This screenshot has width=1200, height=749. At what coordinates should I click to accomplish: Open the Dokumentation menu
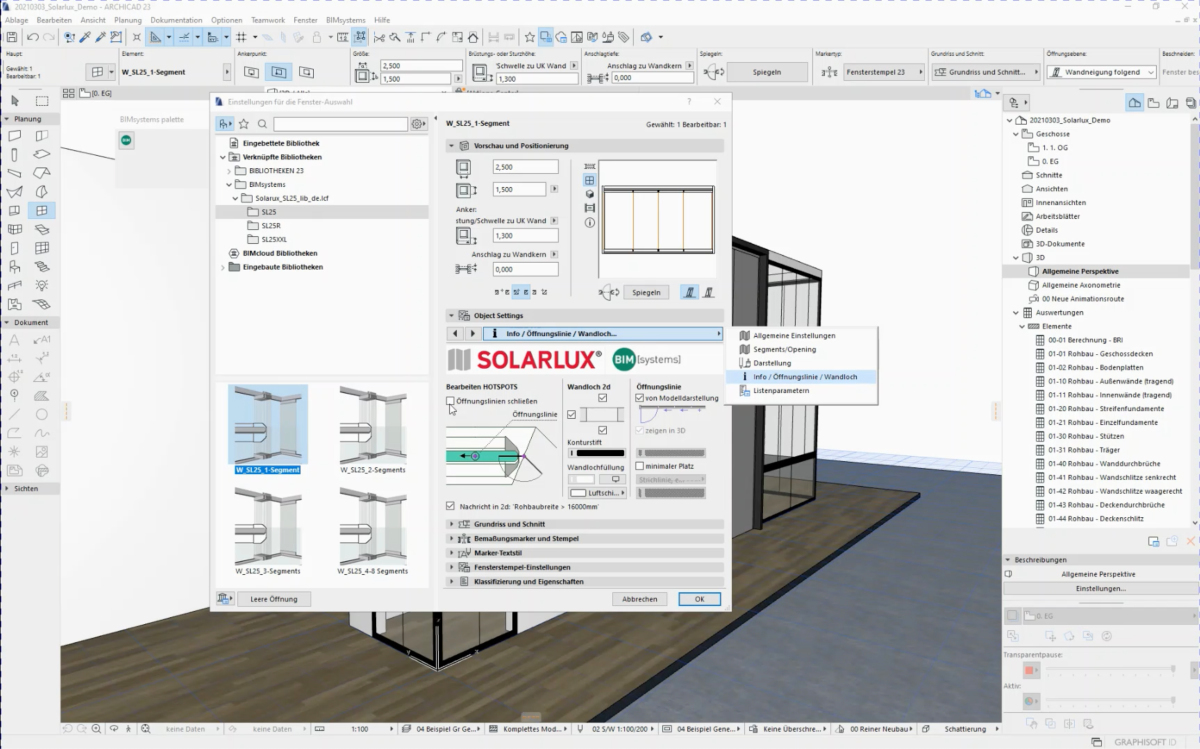[x=176, y=20]
